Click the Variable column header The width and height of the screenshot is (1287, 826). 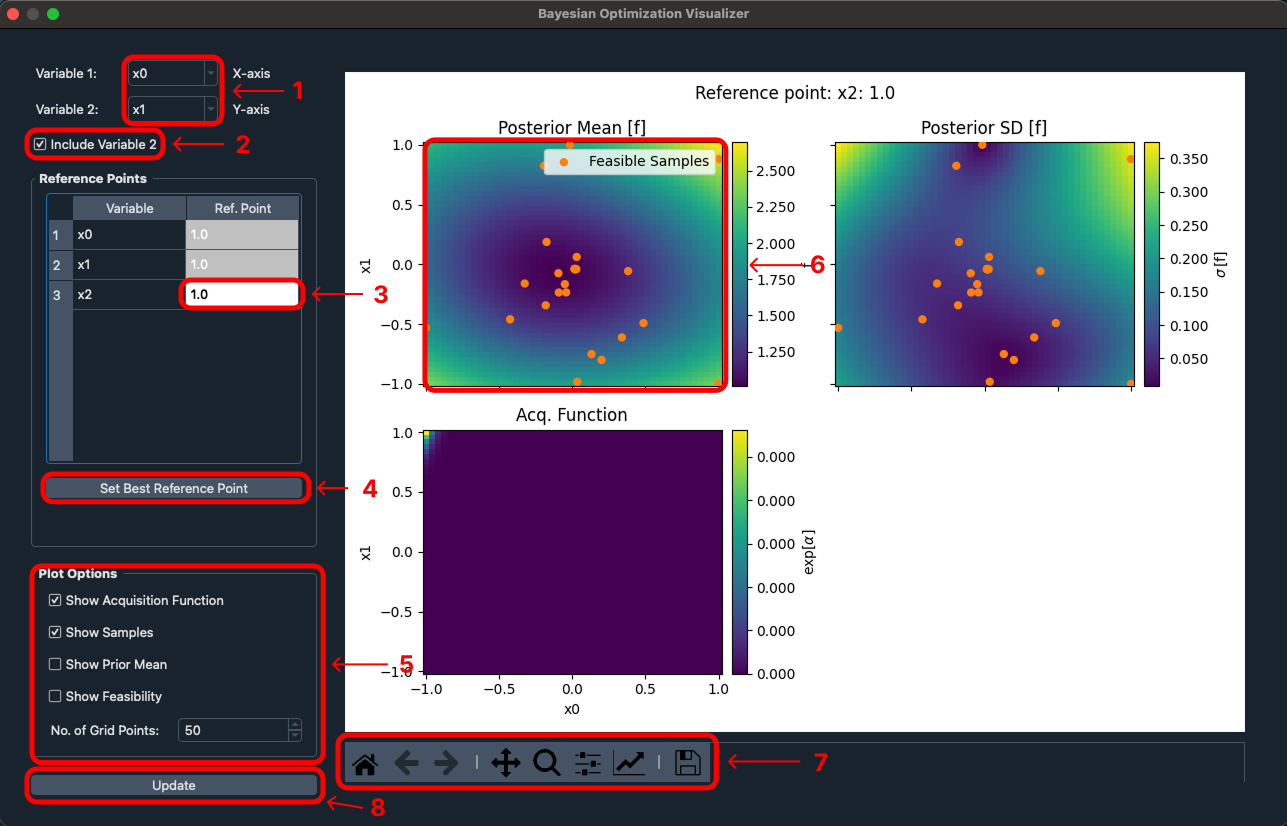(130, 208)
